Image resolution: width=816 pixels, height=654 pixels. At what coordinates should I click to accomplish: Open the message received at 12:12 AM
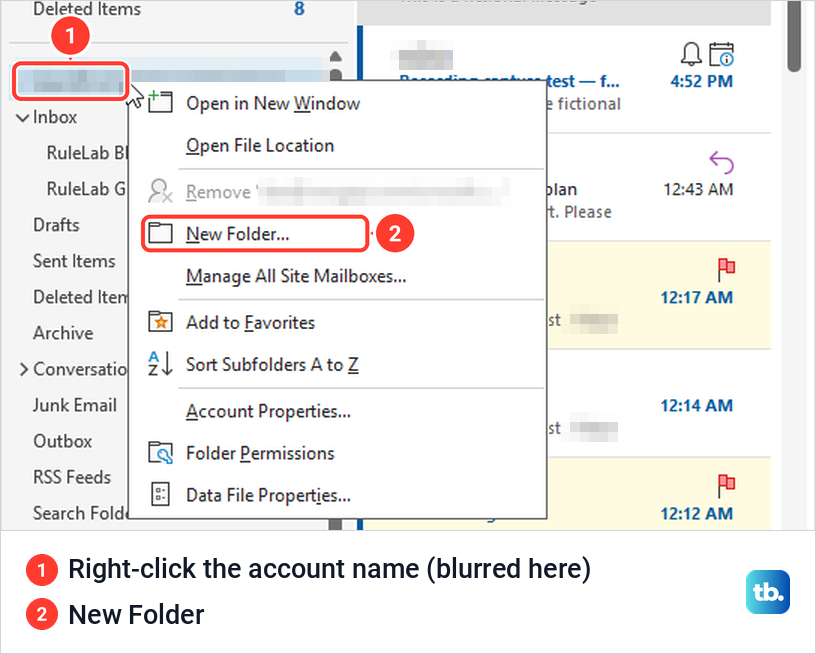658,494
